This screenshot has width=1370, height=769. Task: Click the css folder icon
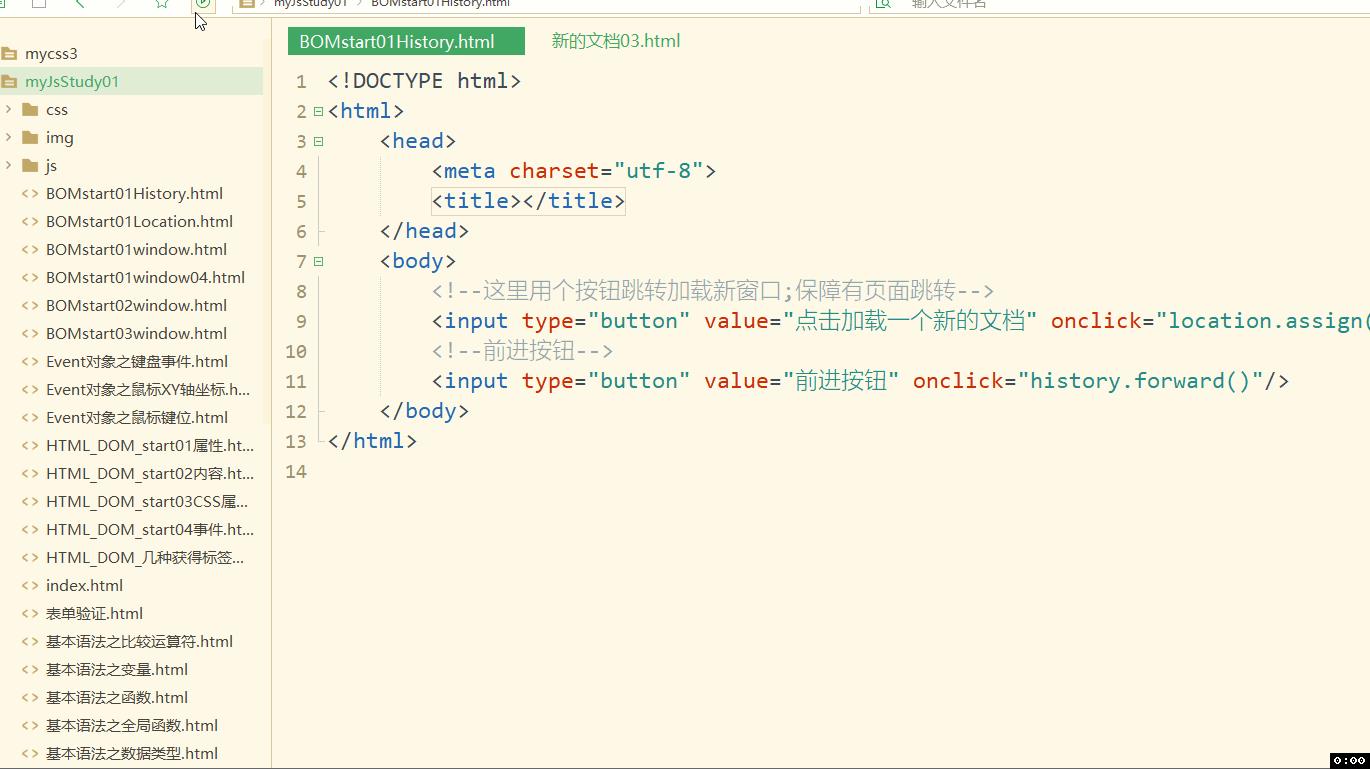point(30,109)
